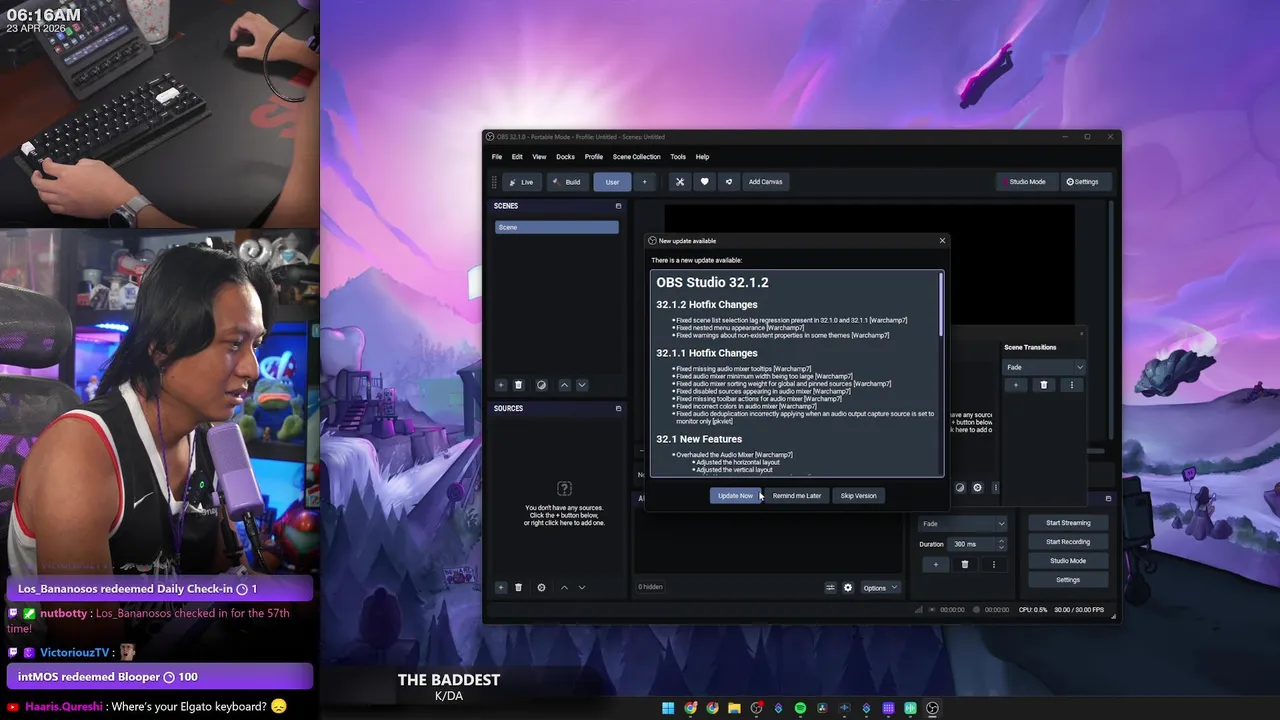Move source up in Sources panel
1280x720 pixels.
pos(564,587)
